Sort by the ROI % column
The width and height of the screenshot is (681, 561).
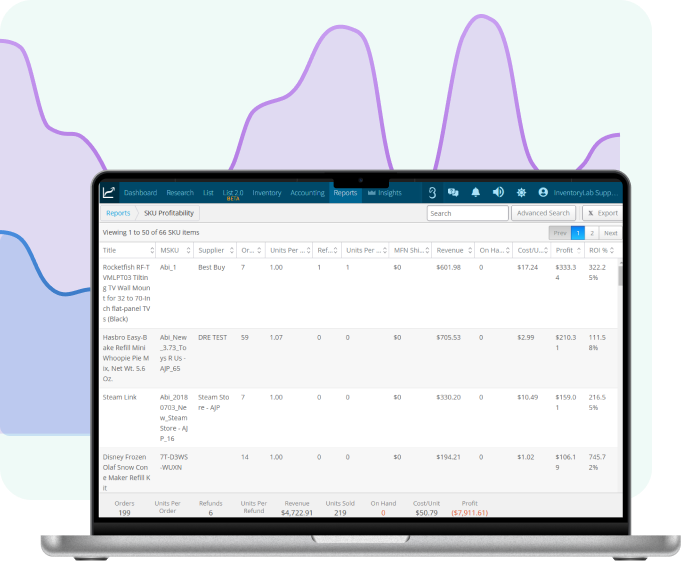[x=601, y=251]
